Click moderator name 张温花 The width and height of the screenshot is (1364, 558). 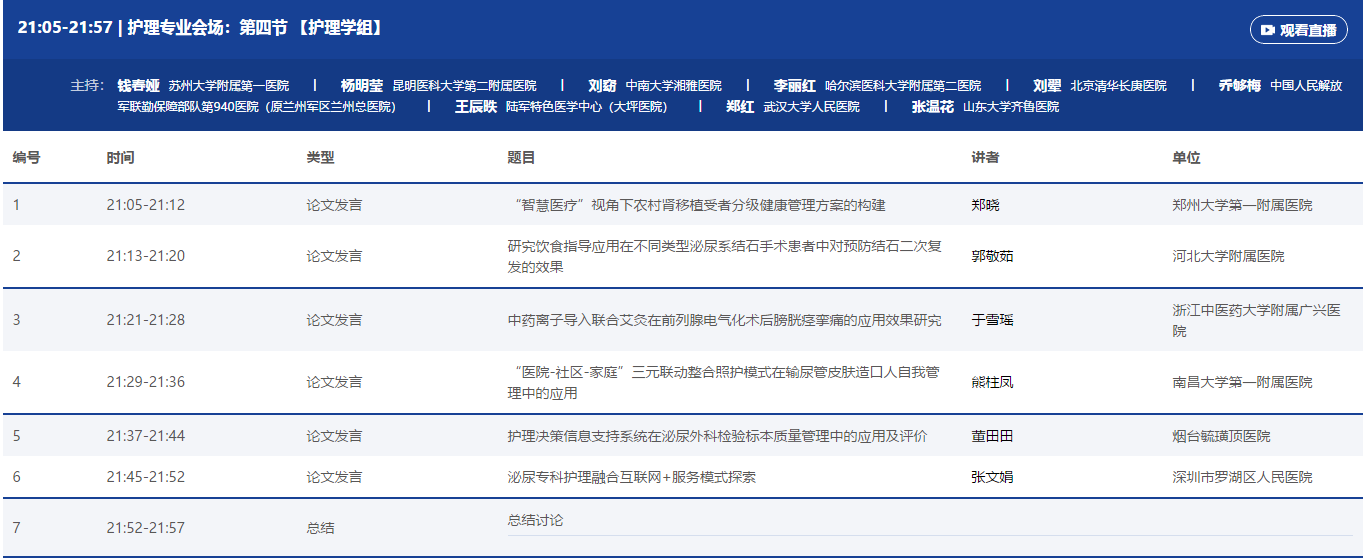click(932, 107)
